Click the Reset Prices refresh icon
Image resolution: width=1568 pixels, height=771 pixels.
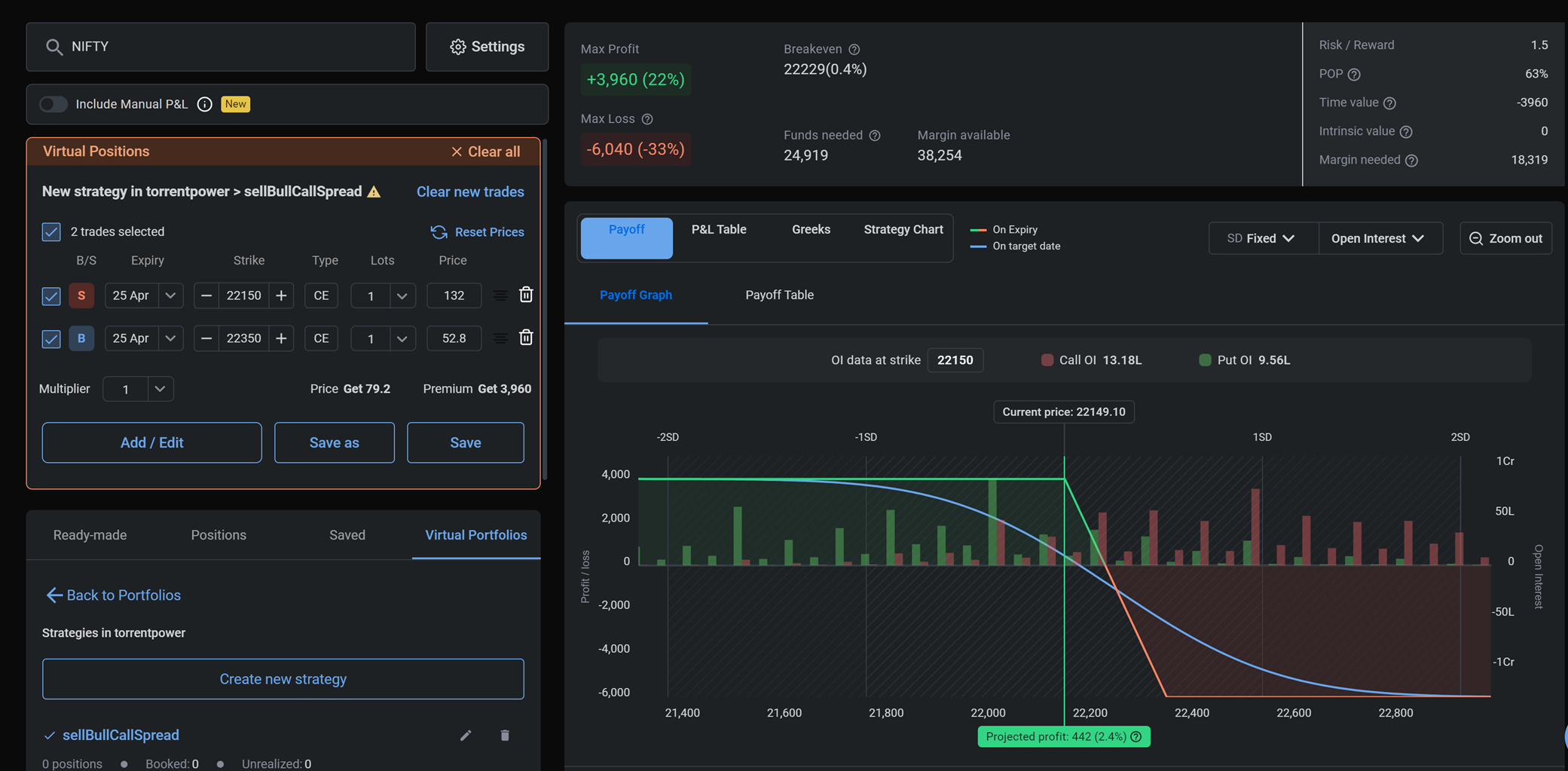coord(439,232)
